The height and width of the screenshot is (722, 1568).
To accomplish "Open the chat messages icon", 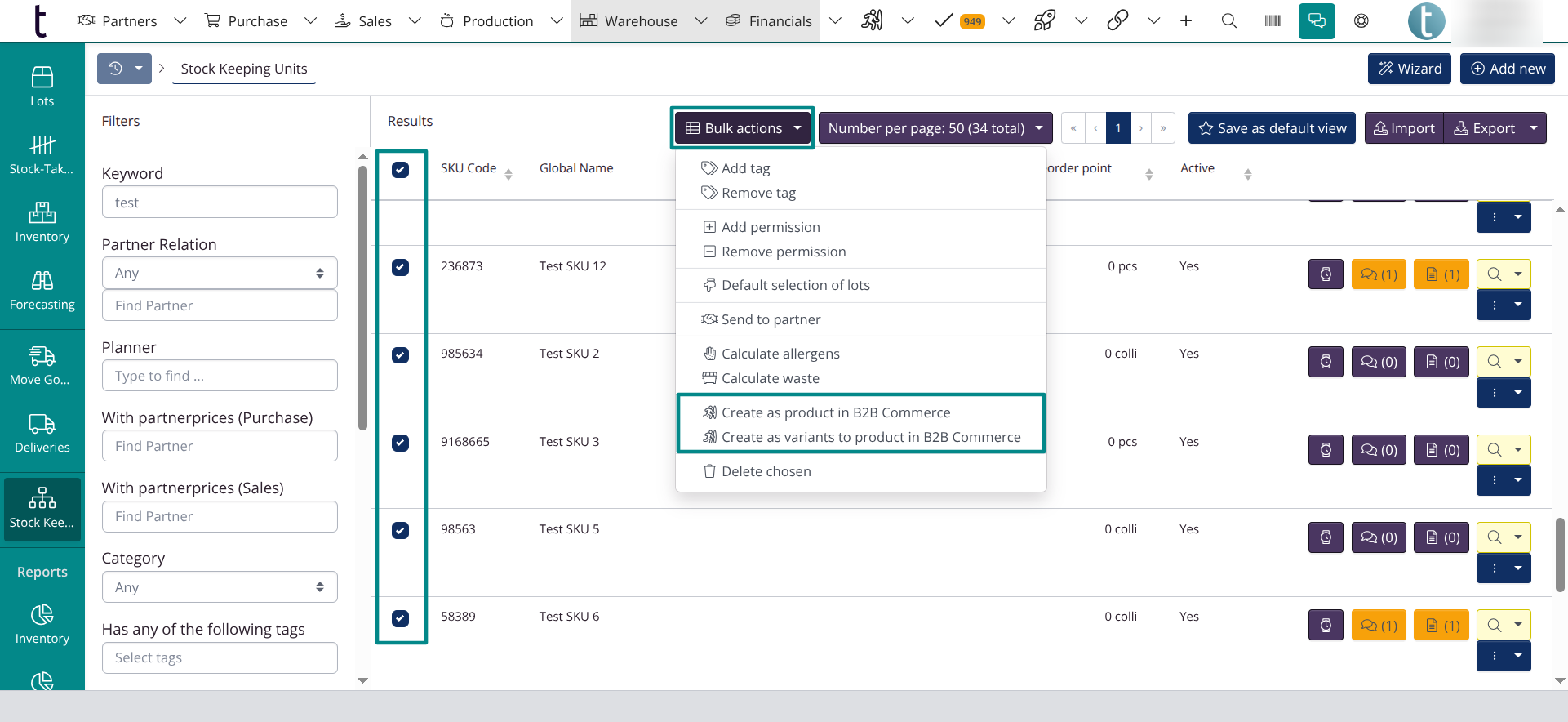I will (1317, 21).
